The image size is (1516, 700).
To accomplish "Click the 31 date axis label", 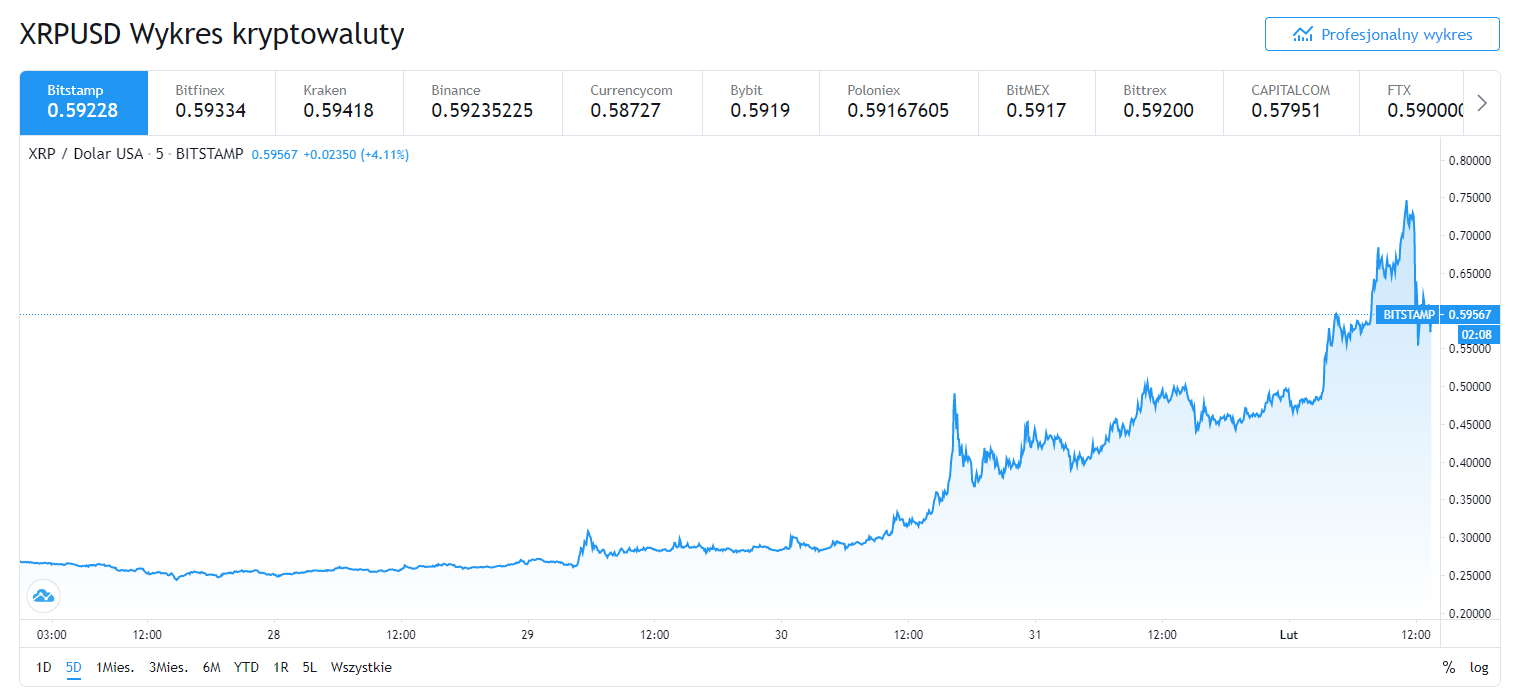I will tap(1035, 634).
